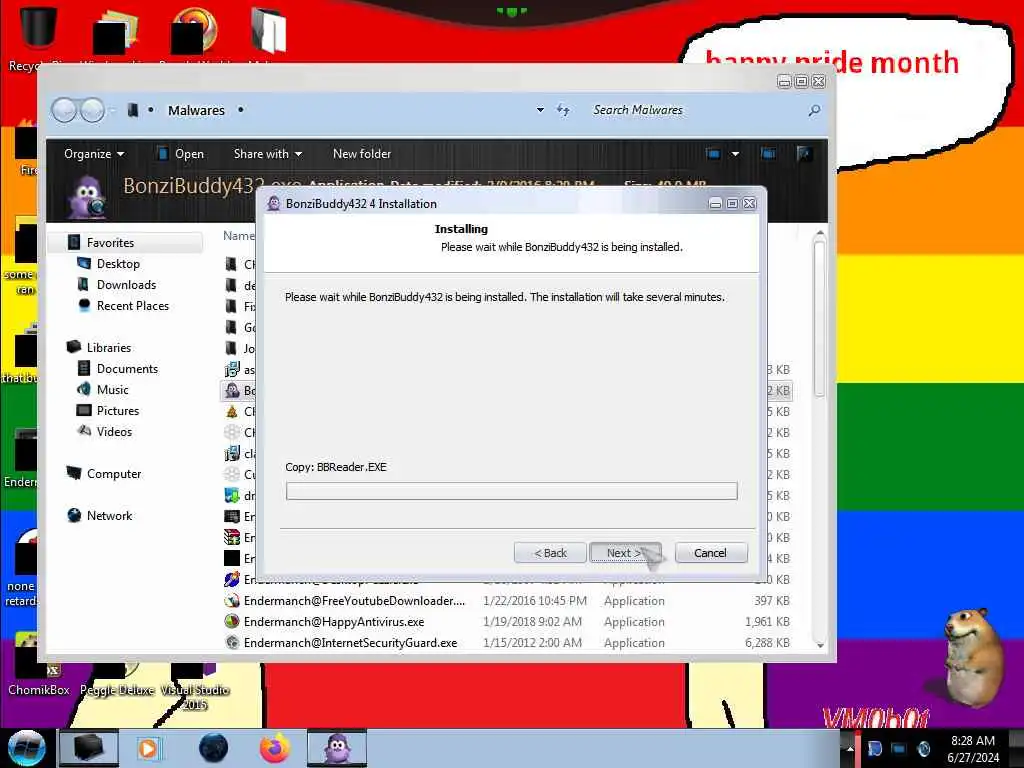Screen dimensions: 1024x768
Task: Open the media player taskbar icon
Action: [x=148, y=748]
